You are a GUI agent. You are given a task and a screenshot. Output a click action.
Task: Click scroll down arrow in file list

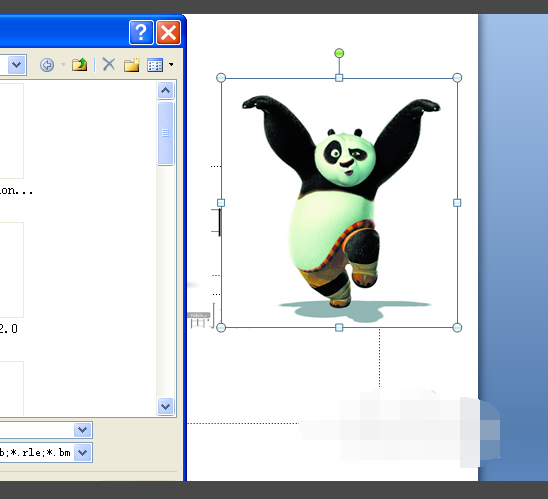pos(166,406)
